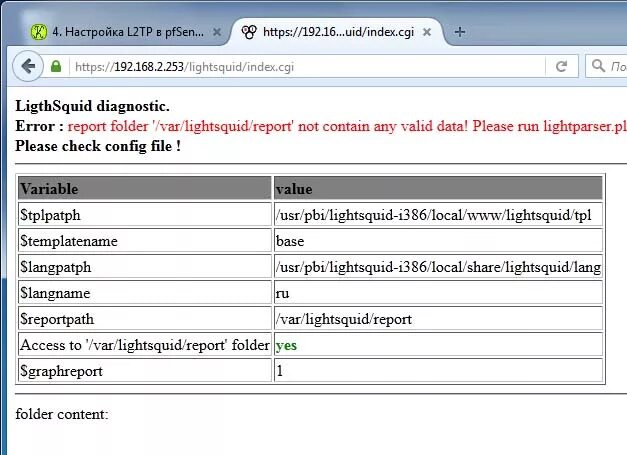Reload the page with the refresh icon
Screen dimensions: 627x455
tap(562, 66)
